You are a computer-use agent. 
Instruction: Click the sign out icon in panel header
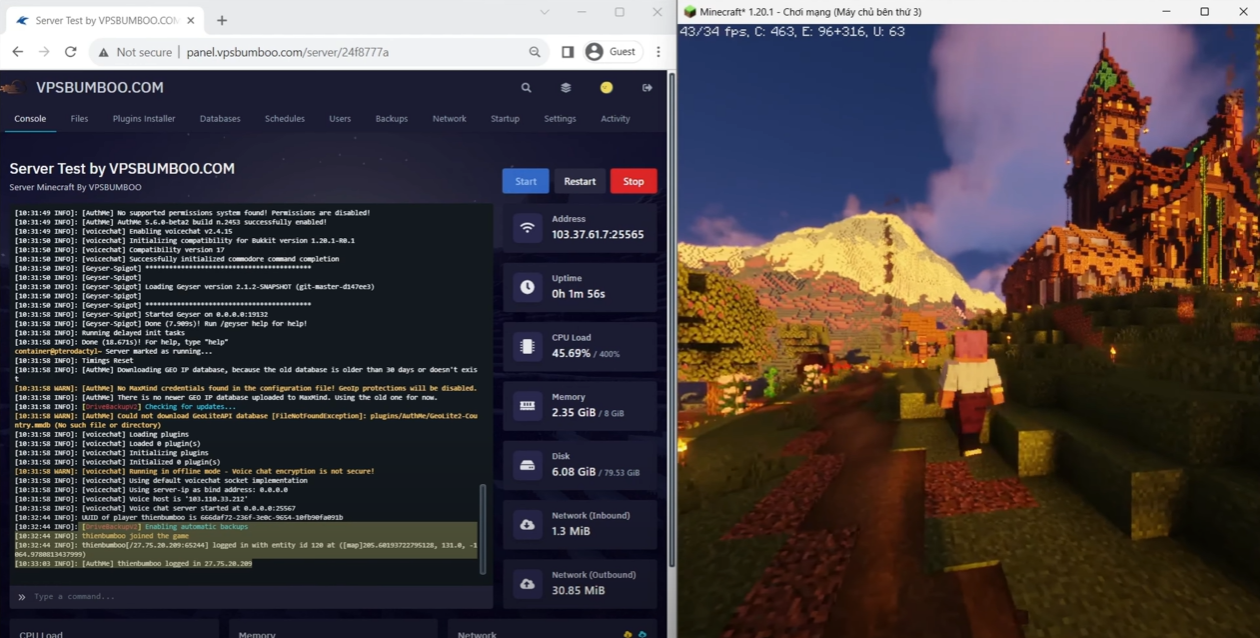coord(647,88)
